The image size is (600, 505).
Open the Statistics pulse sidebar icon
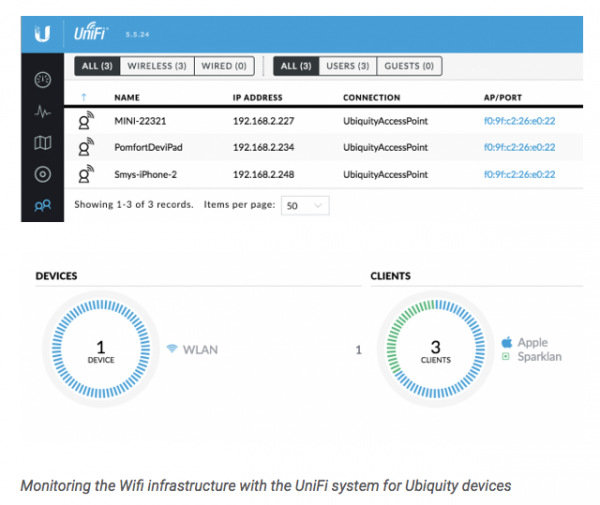[x=41, y=112]
